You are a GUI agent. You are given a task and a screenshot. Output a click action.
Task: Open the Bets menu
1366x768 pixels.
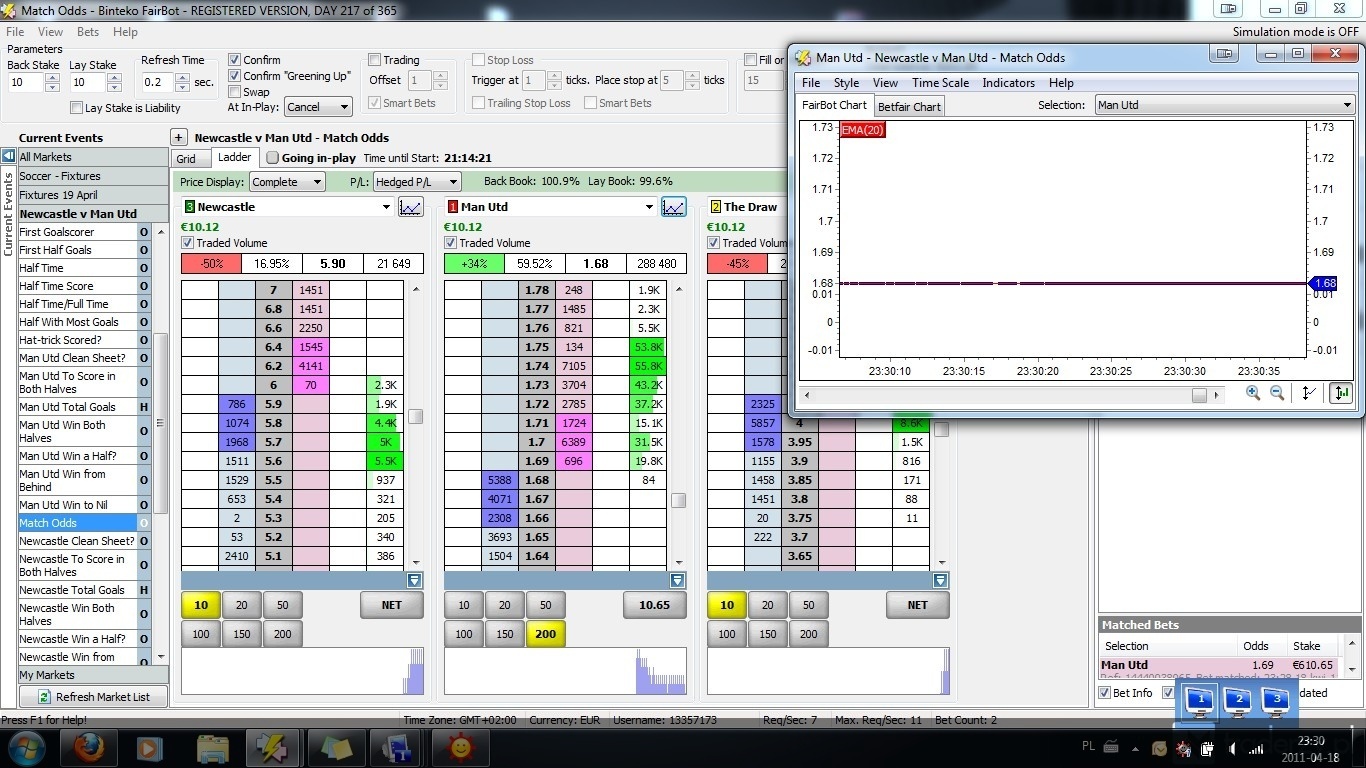coord(88,32)
